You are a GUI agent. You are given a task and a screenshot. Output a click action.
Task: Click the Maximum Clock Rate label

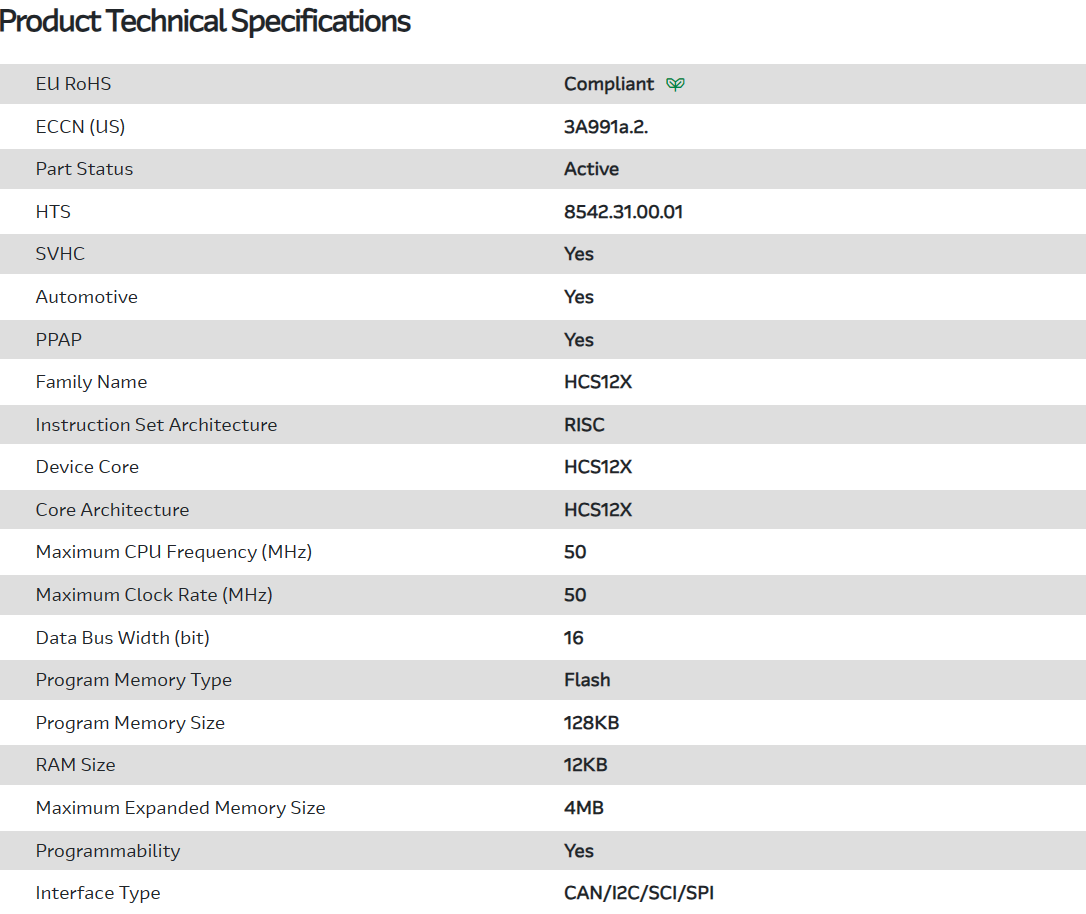(x=154, y=595)
